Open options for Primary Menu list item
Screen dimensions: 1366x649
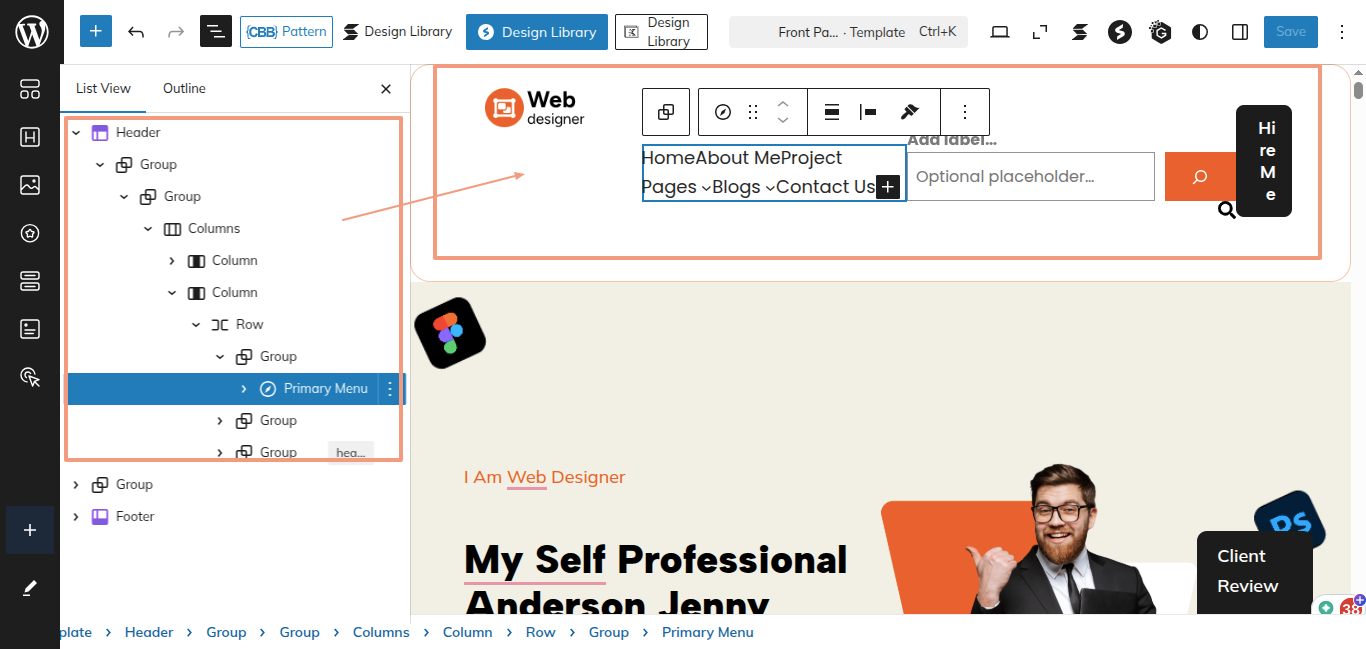pos(390,389)
